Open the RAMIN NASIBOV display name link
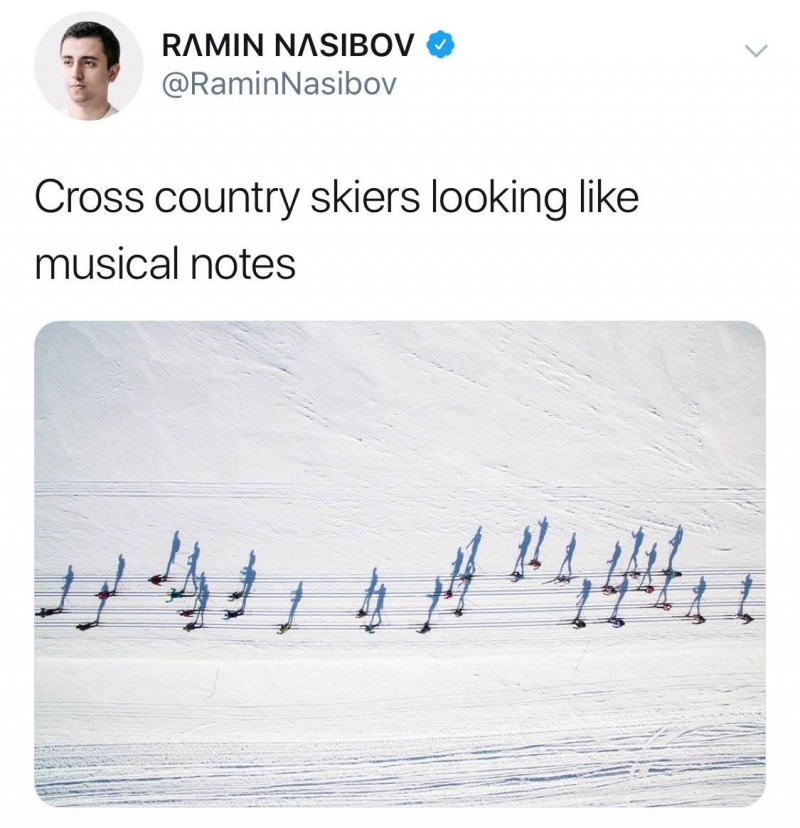The image size is (800, 828). point(288,44)
